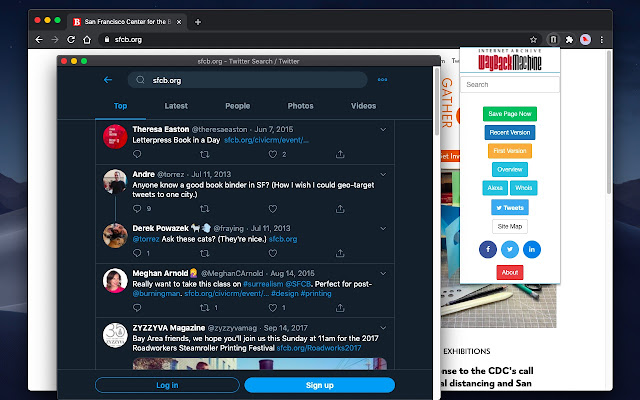This screenshot has height=400, width=640.
Task: Click the red About button
Action: coord(510,272)
